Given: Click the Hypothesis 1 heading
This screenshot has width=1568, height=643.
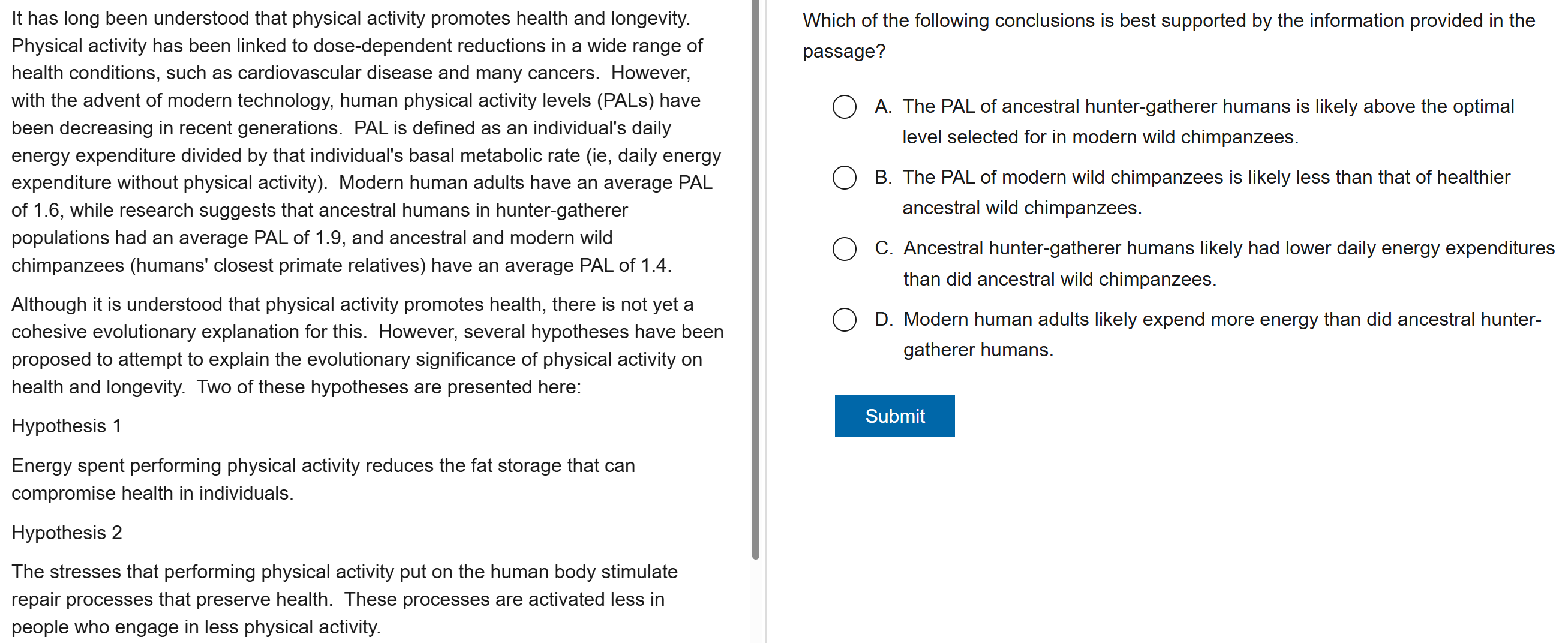Looking at the screenshot, I should click(67, 426).
